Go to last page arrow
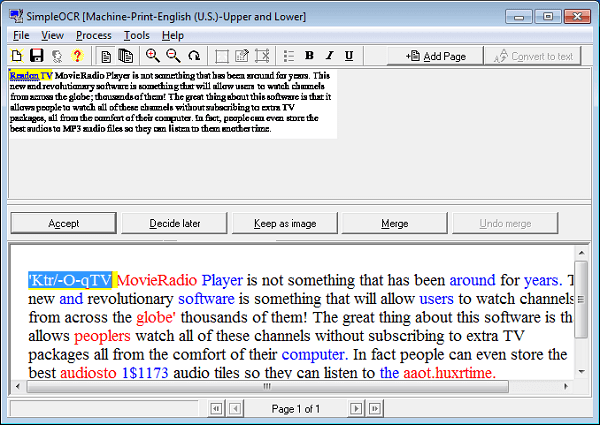Screen dimensions: 600x425 point(375,409)
